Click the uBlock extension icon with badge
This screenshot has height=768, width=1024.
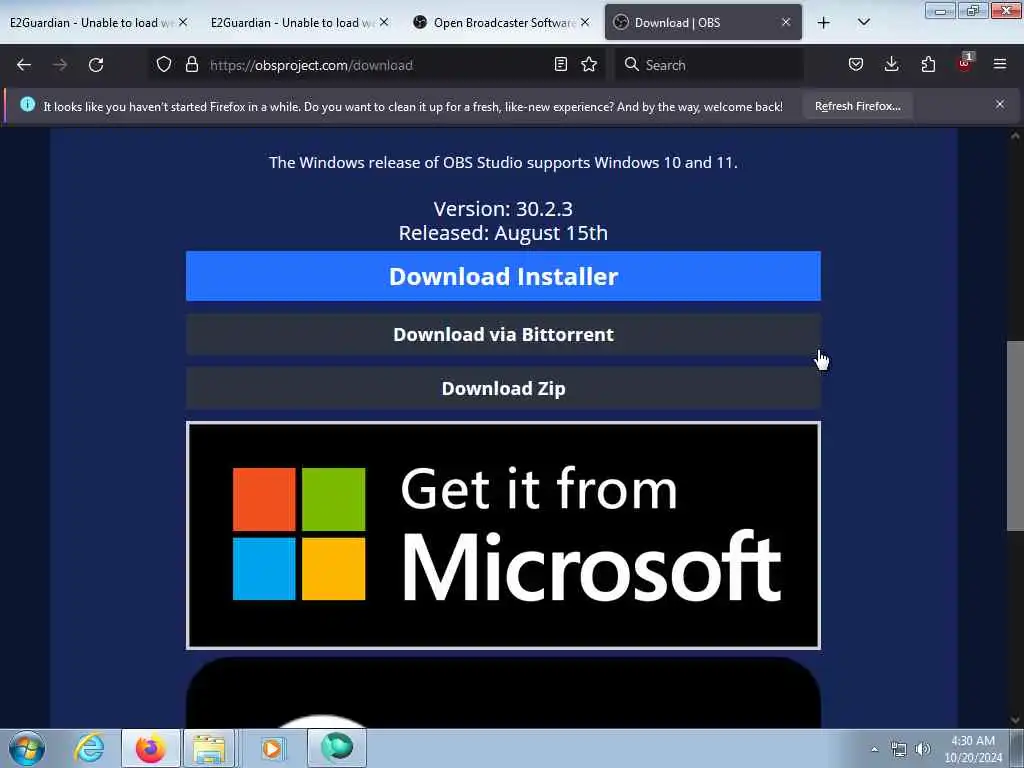(x=965, y=63)
